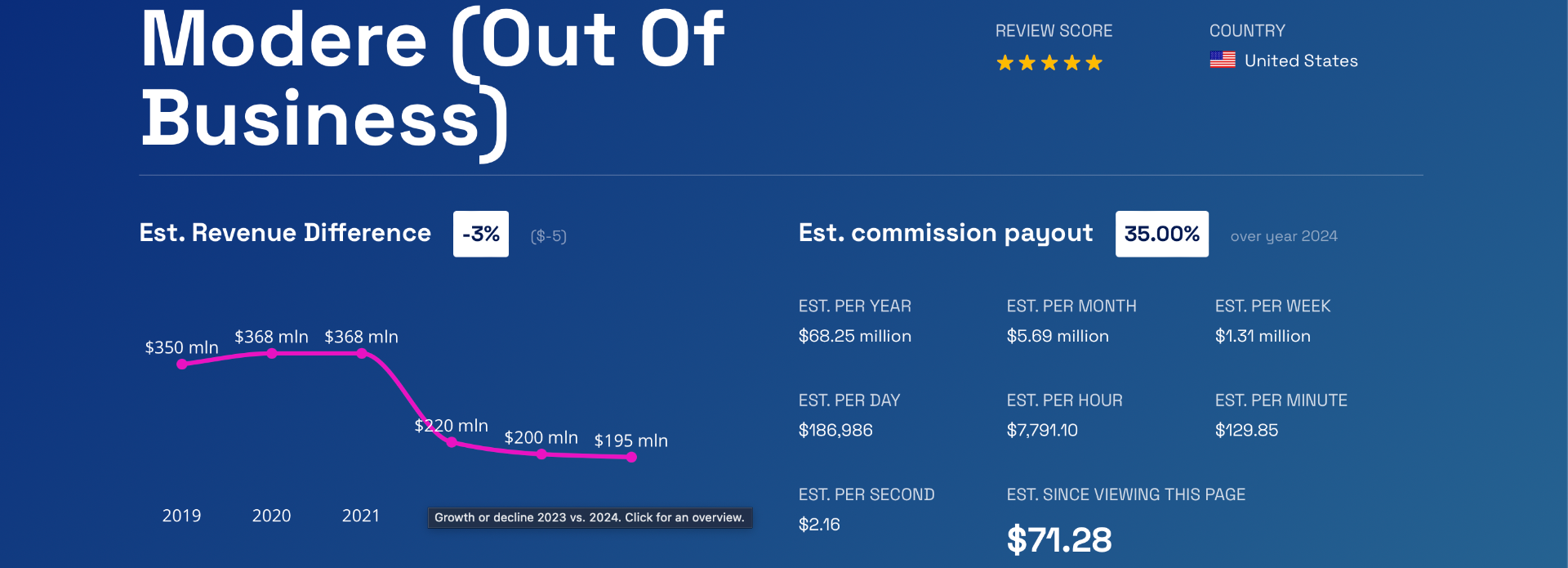Select the $350 mln chart data point
The image size is (1568, 568).
[182, 364]
